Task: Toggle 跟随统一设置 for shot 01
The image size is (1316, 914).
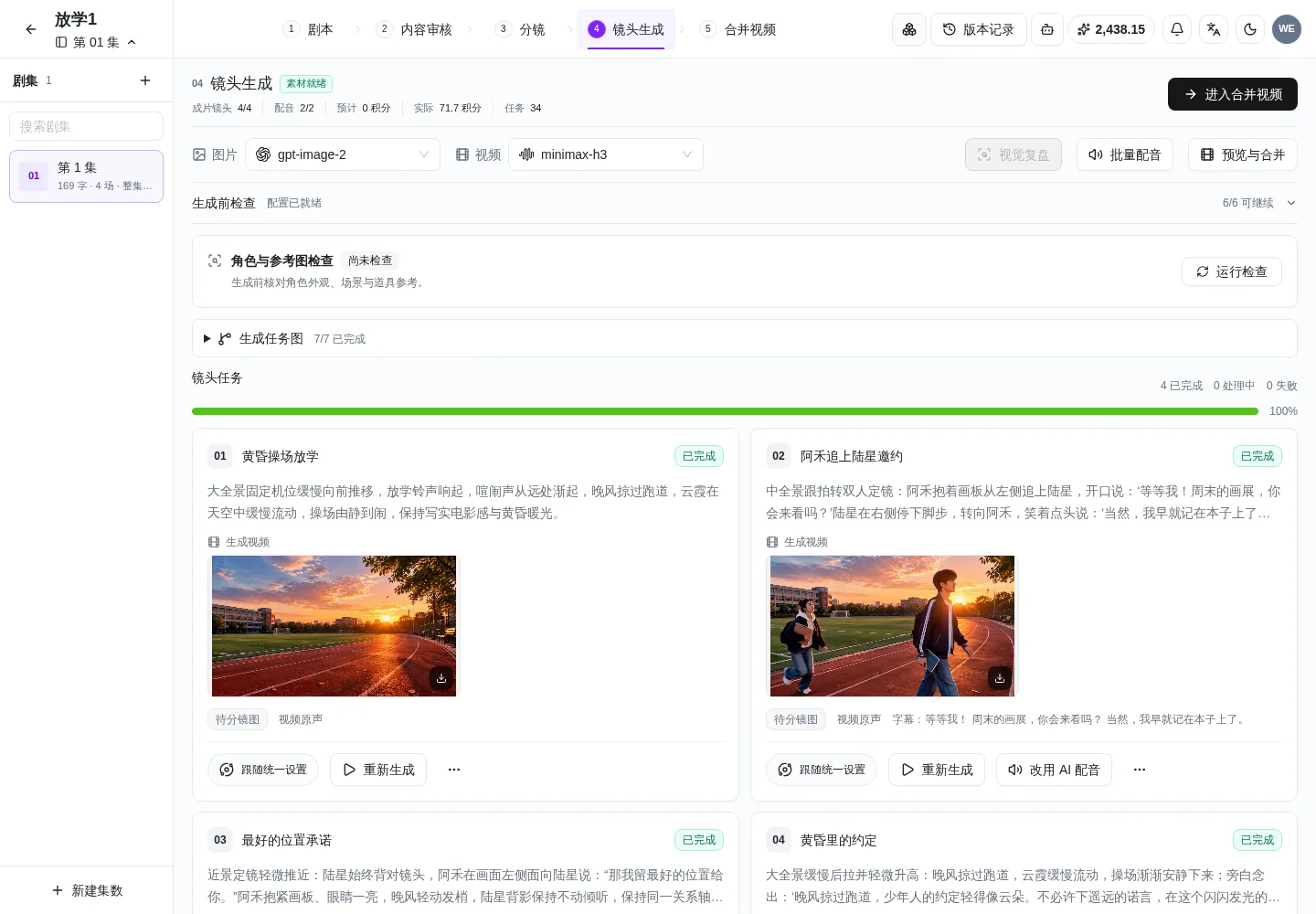Action: click(263, 770)
